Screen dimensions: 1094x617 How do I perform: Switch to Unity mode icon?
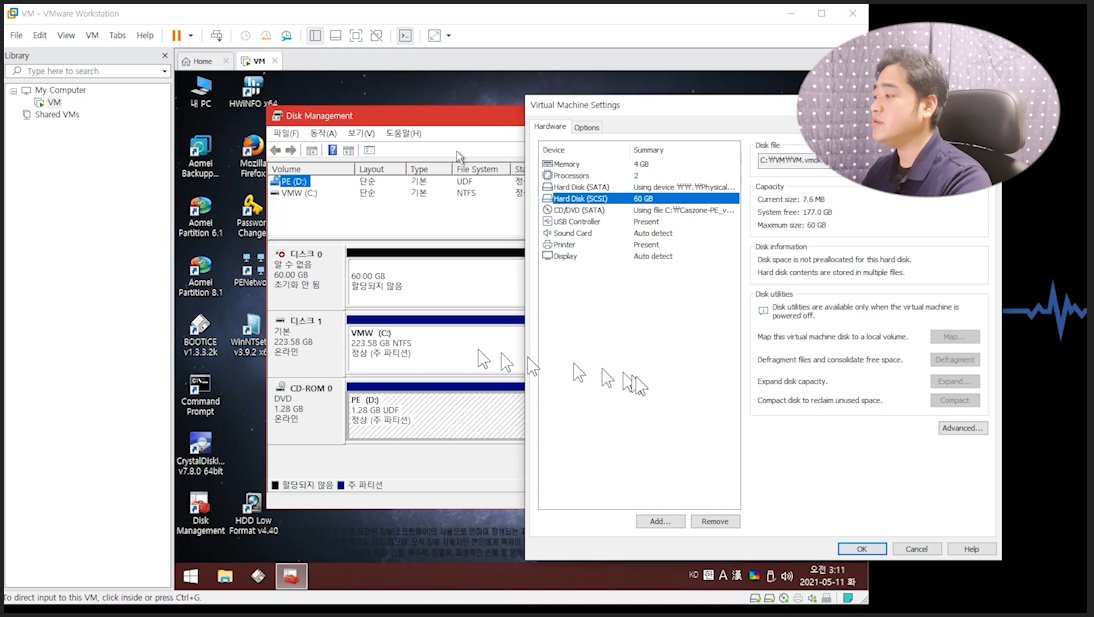376,36
